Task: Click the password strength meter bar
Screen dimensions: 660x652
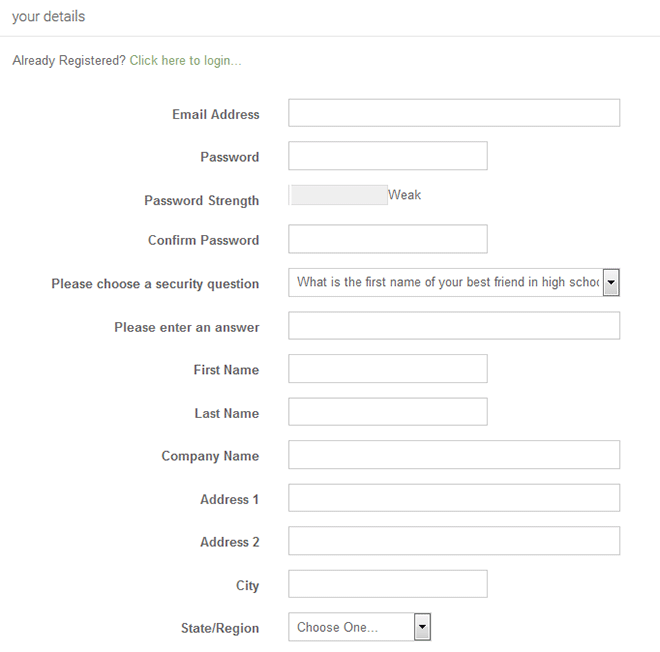Action: click(x=337, y=195)
